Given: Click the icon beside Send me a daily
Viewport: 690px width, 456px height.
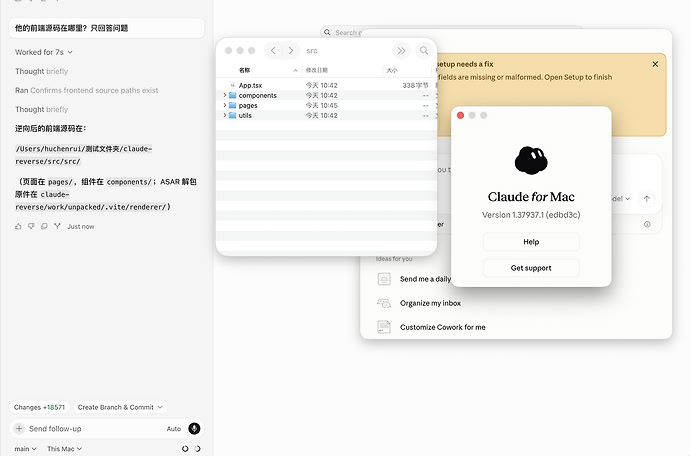Looking at the screenshot, I should [x=384, y=279].
